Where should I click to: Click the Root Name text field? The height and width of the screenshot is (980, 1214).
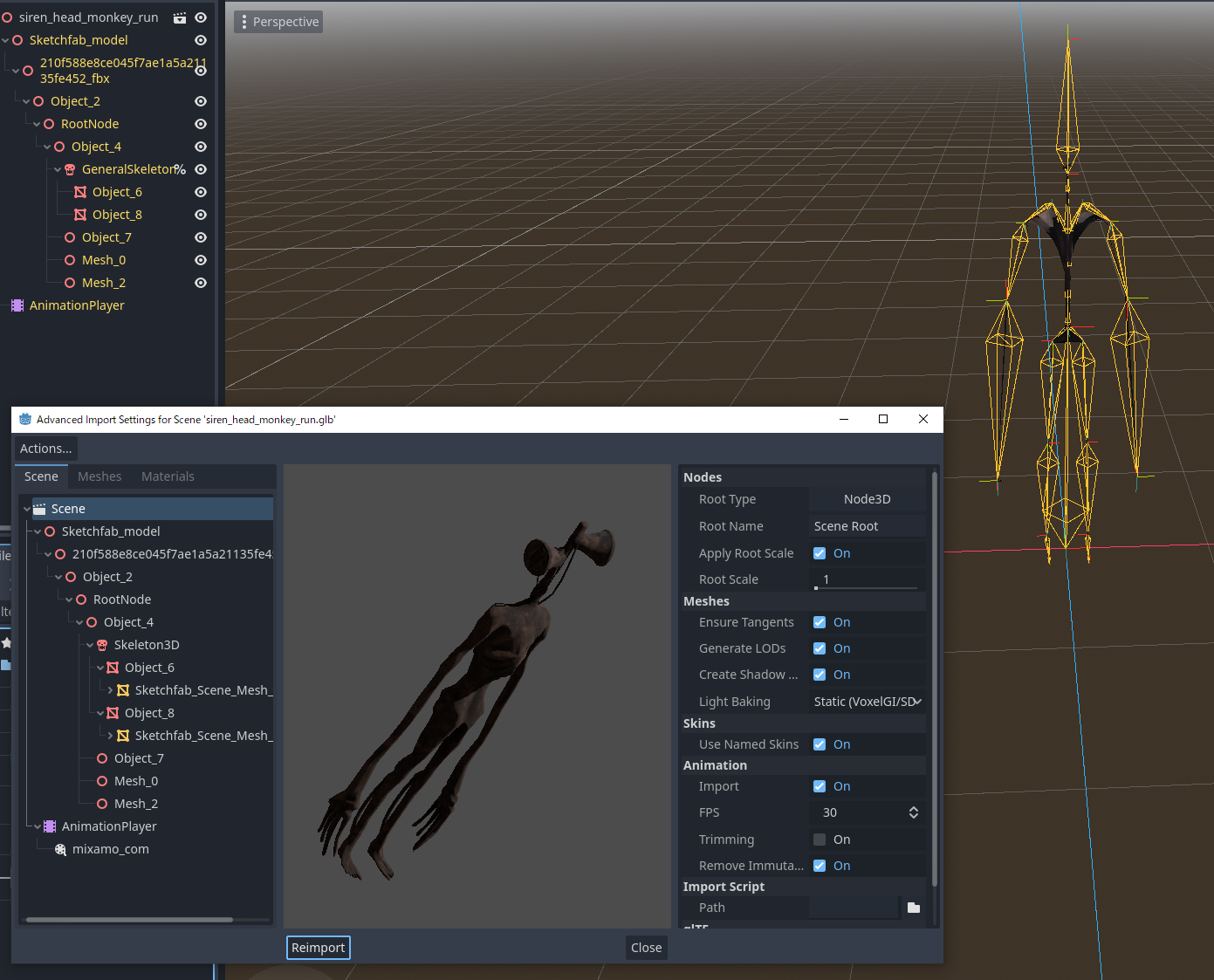point(866,525)
